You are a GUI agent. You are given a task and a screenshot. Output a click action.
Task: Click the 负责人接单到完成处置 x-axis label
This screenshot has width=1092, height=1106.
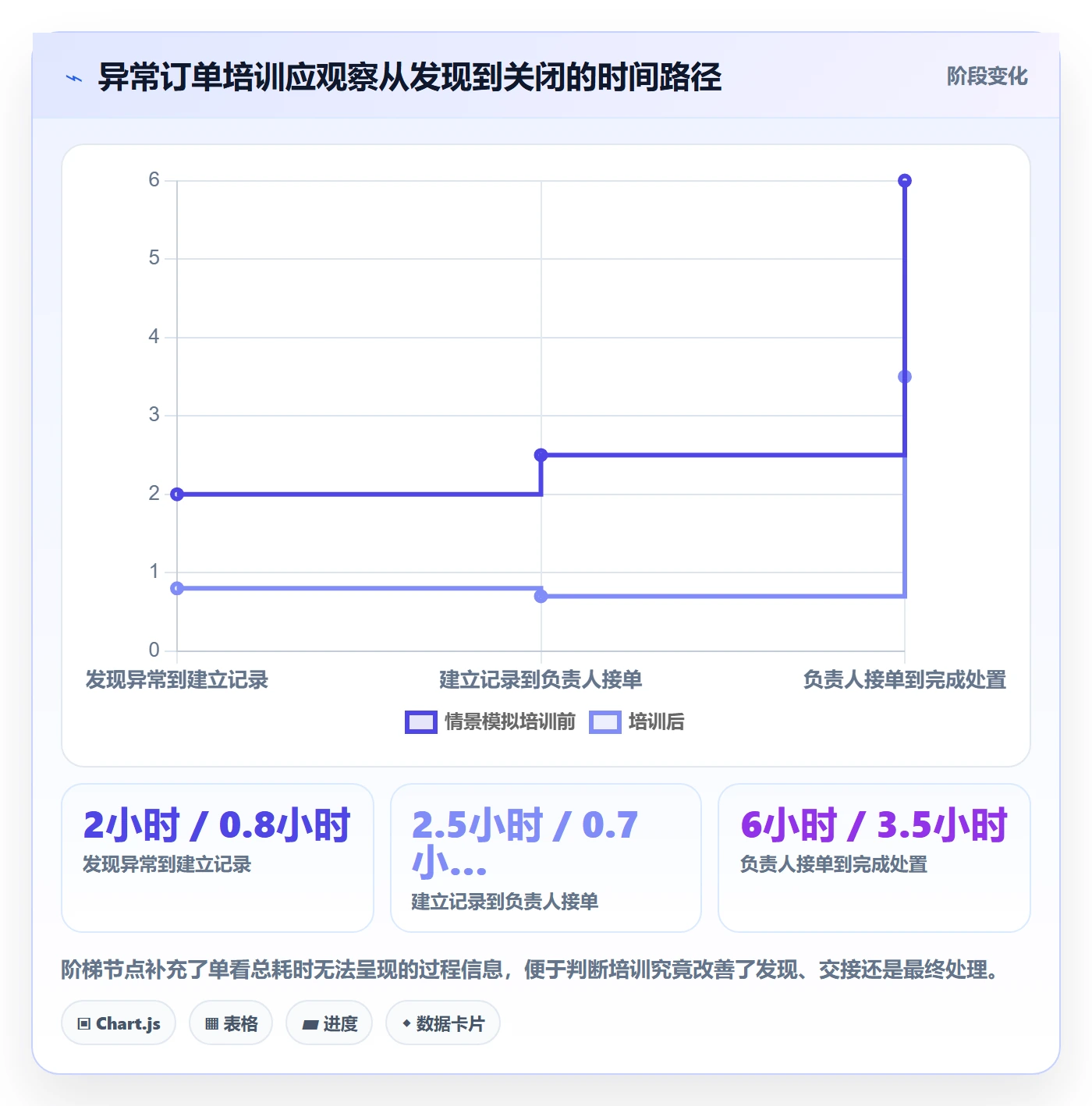click(905, 680)
